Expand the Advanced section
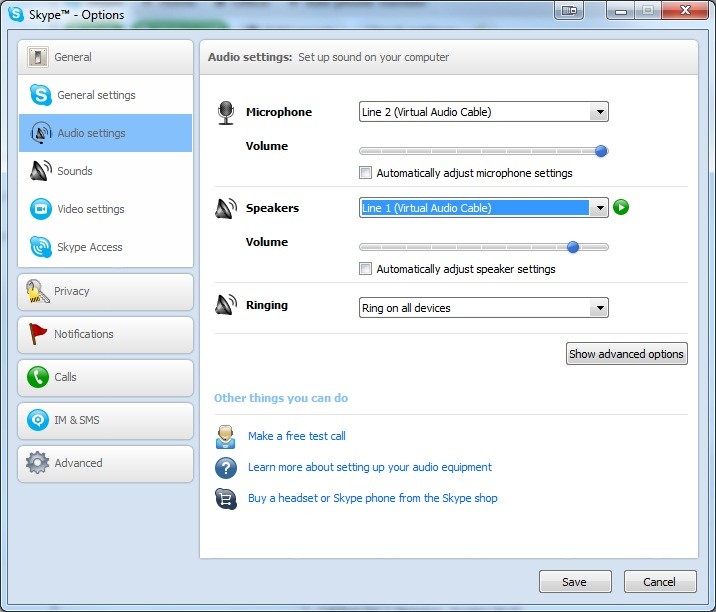 pyautogui.click(x=105, y=463)
